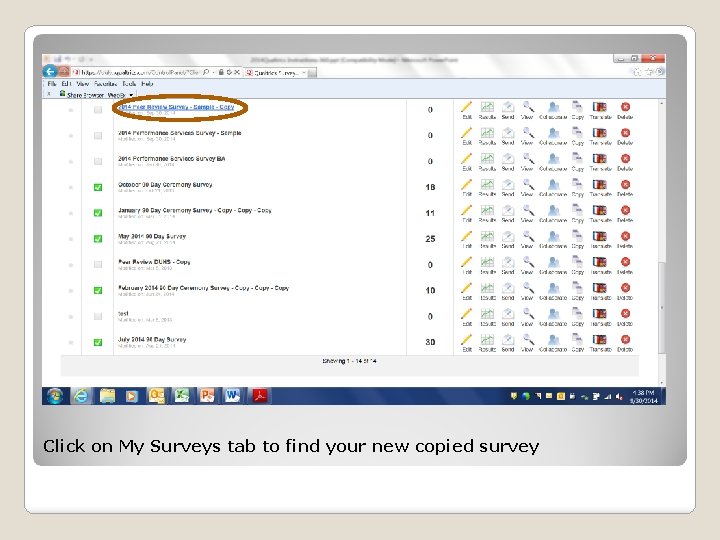Open the Windows Start button
Screen dimensions: 720x540
55,395
